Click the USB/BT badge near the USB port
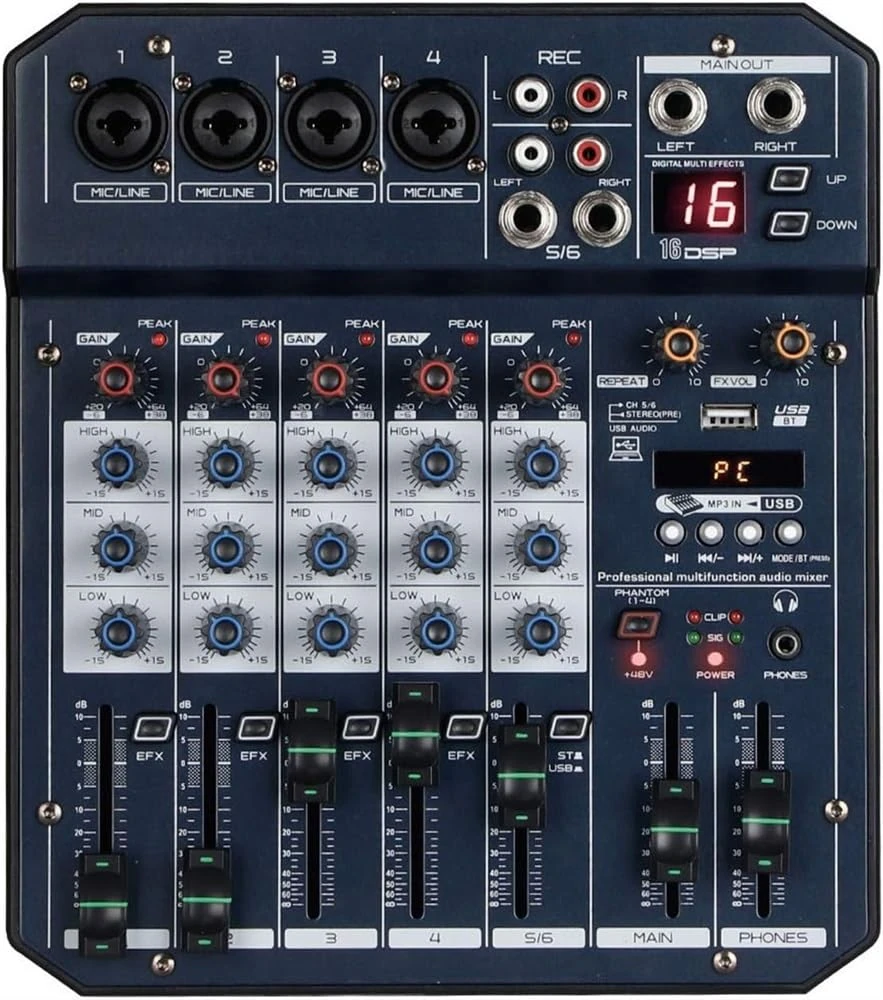Viewport: 883px width, 1000px height. click(x=789, y=416)
